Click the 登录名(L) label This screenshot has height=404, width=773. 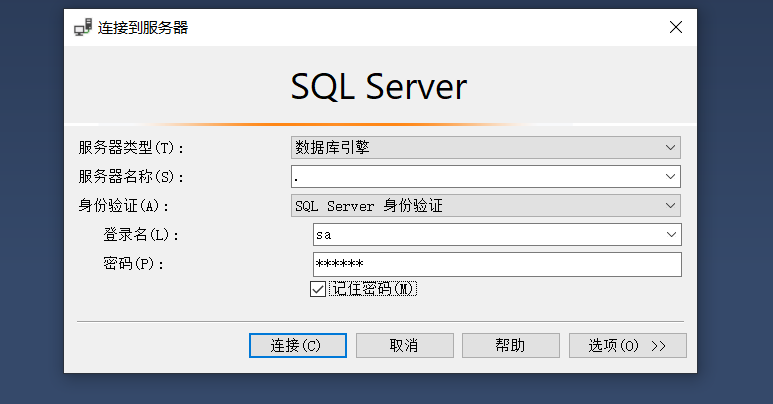click(x=141, y=235)
